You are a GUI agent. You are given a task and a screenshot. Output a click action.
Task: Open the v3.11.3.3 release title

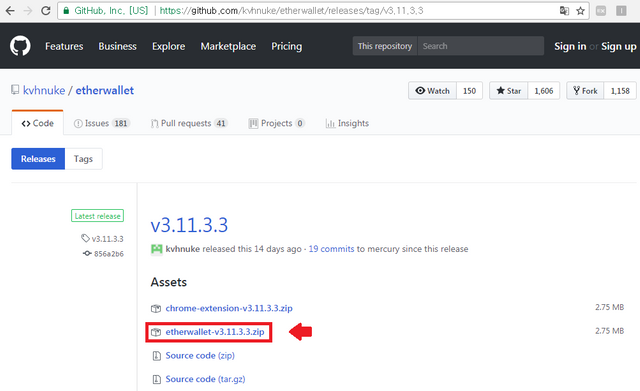pyautogui.click(x=189, y=225)
